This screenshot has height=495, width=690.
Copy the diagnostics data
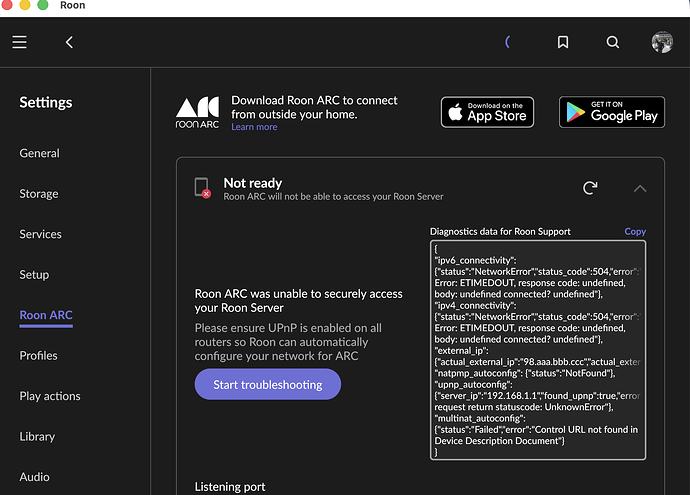pyautogui.click(x=635, y=231)
